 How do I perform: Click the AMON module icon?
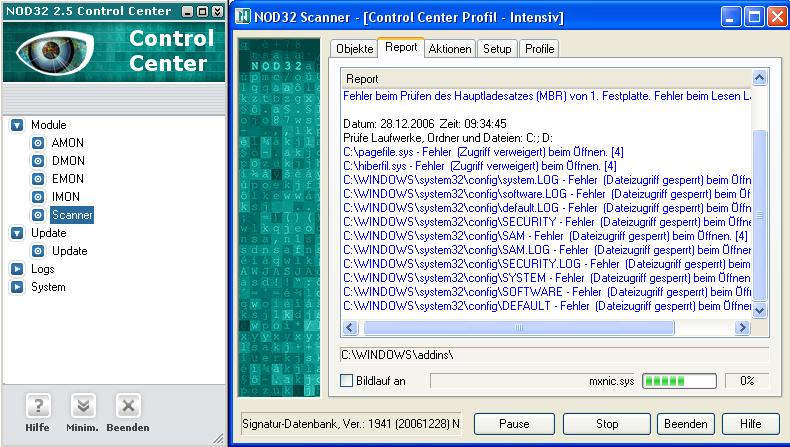pyautogui.click(x=38, y=143)
